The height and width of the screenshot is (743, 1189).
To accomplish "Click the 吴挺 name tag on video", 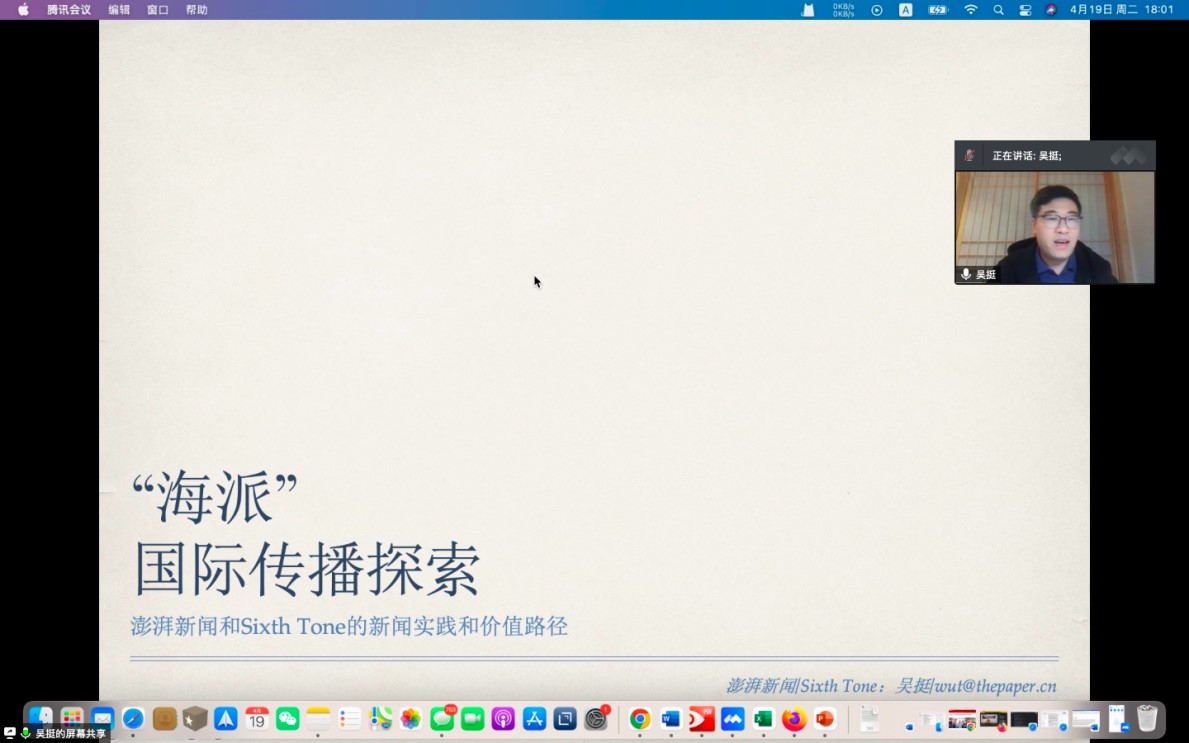I will coord(978,274).
